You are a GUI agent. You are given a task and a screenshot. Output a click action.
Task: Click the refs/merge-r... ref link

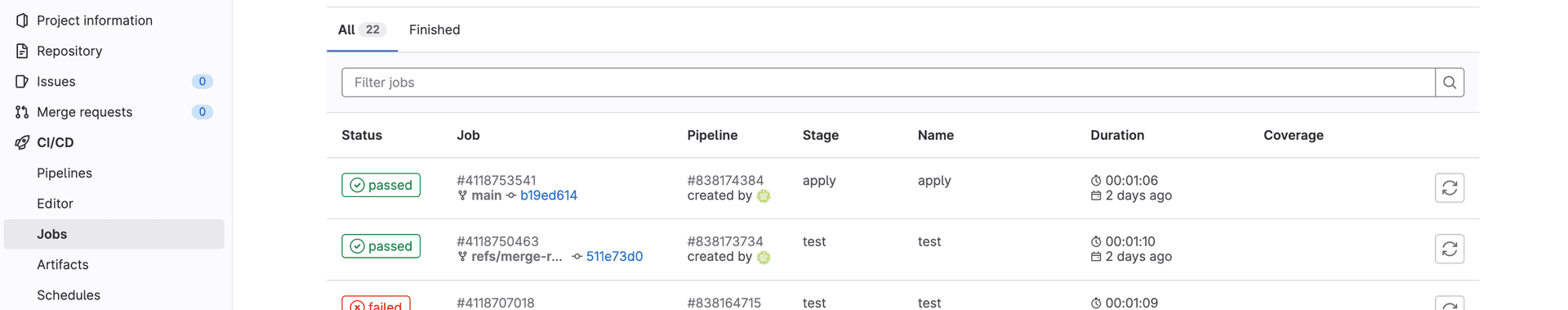(x=517, y=257)
